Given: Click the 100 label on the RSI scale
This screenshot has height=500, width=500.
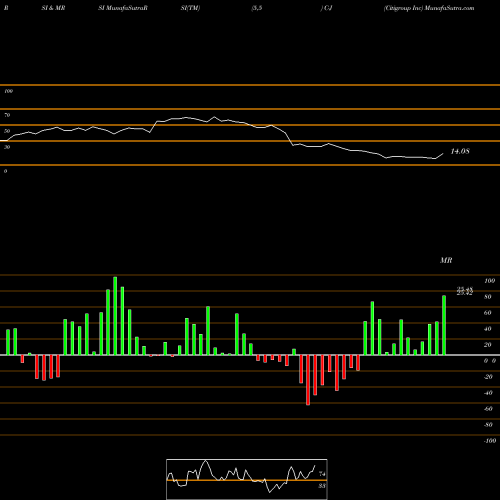Looking at the screenshot, I should tap(8, 91).
